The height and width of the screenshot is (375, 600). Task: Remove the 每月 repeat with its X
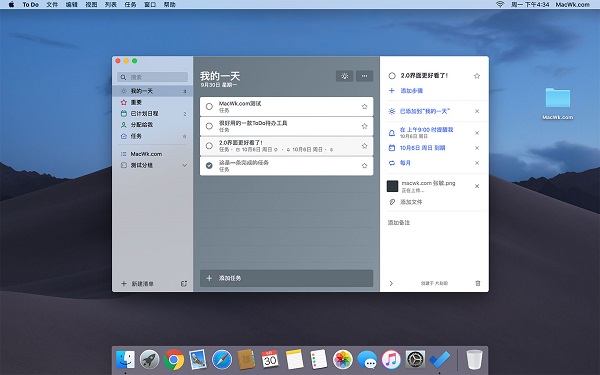[477, 163]
